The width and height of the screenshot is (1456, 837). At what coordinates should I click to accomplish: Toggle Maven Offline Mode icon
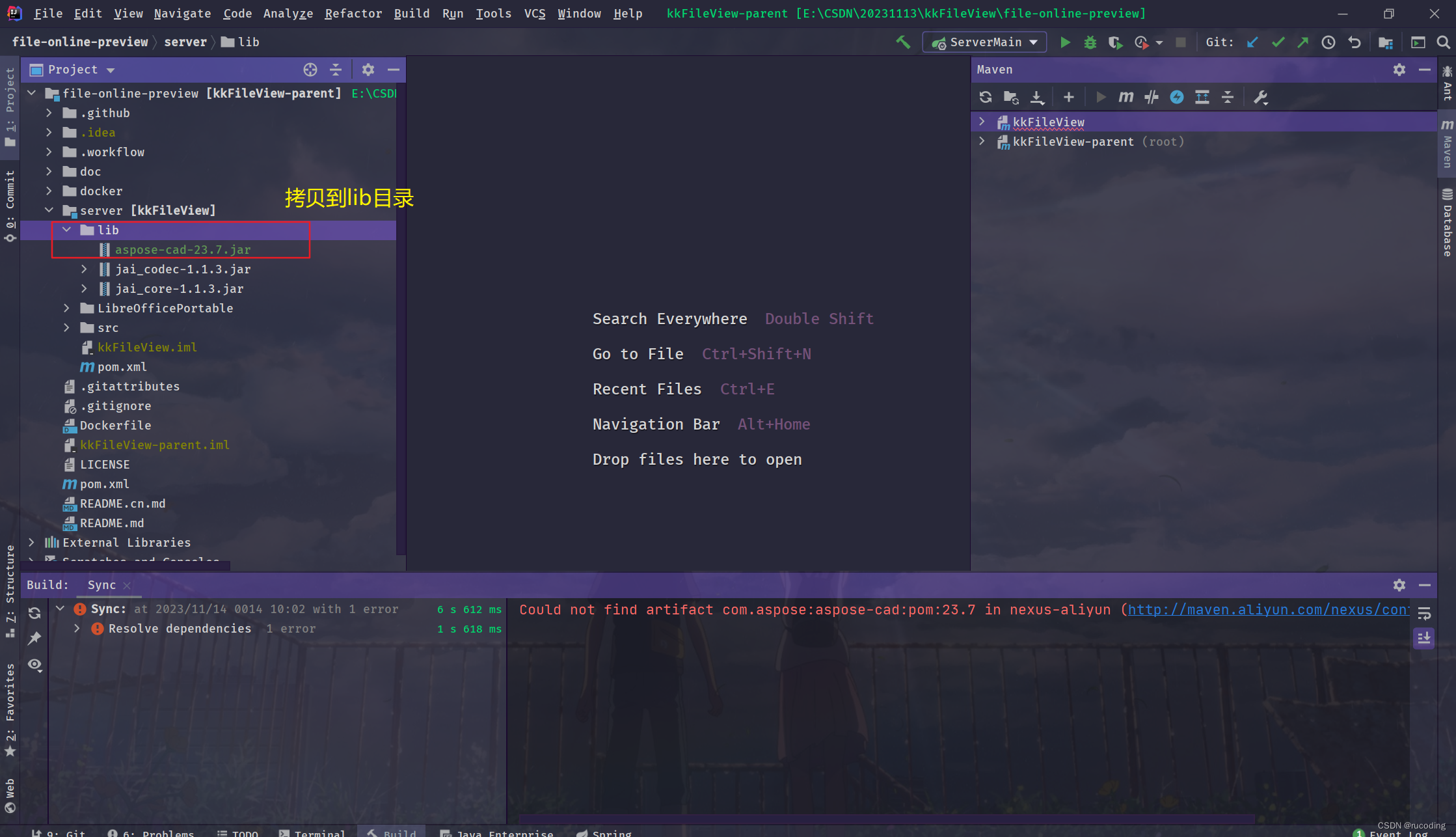click(x=1152, y=97)
